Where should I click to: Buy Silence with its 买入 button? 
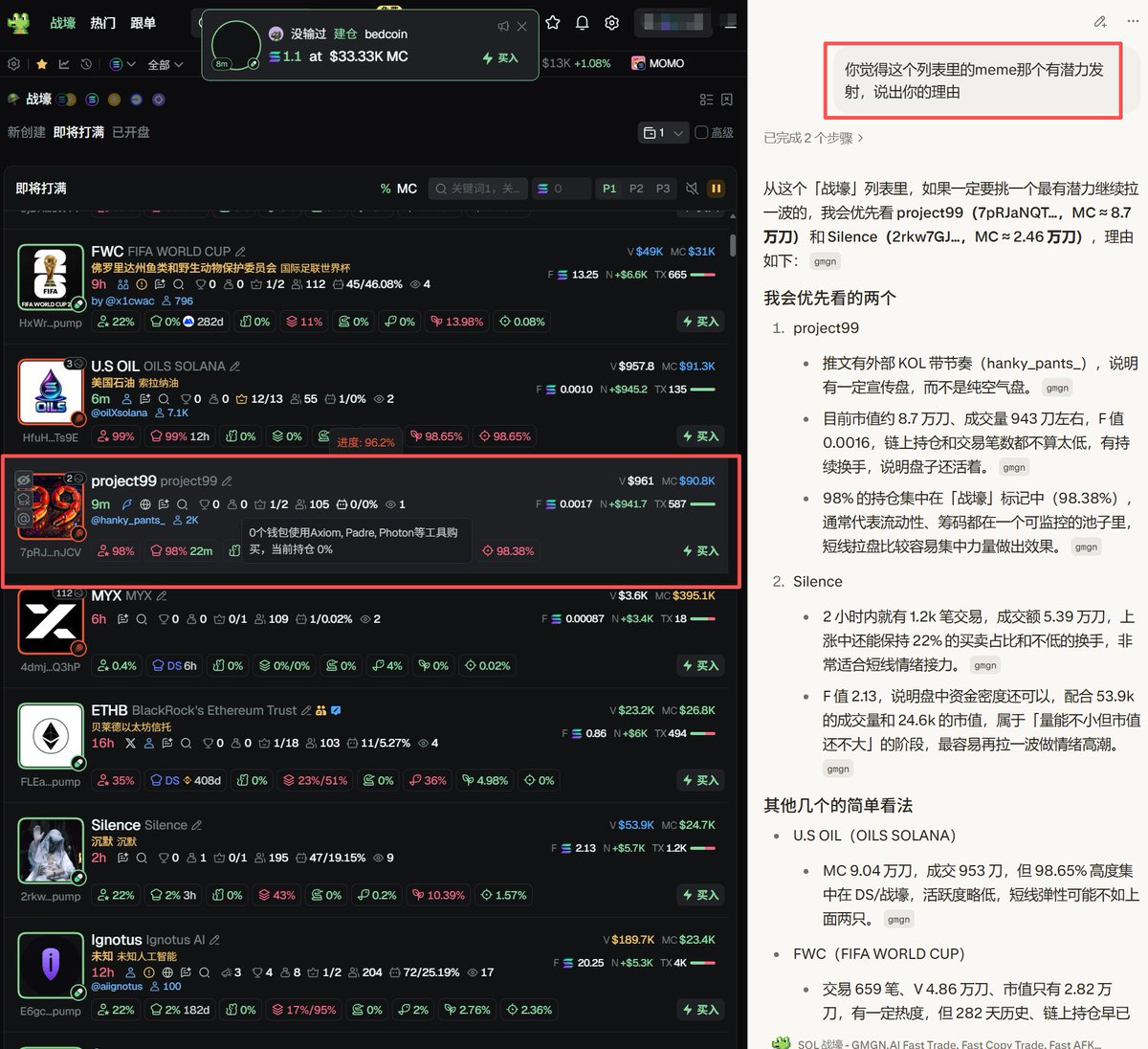click(x=700, y=895)
